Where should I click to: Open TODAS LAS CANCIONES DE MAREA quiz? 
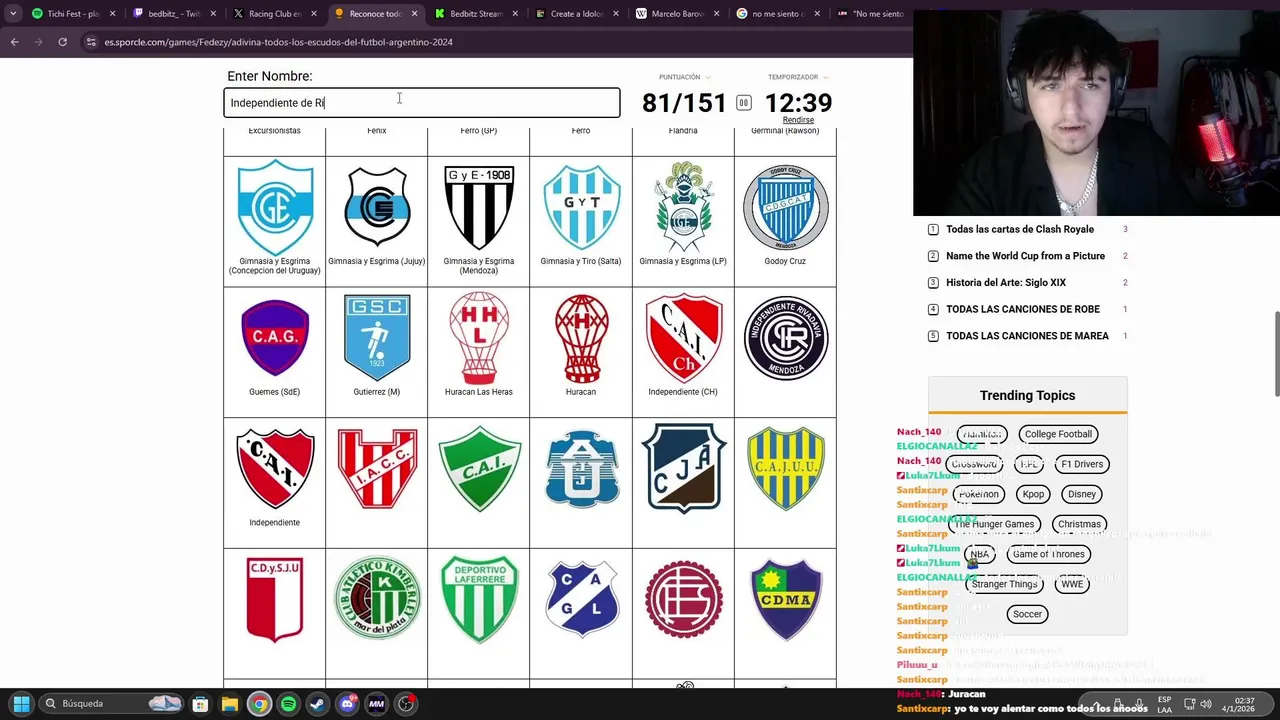pos(1027,336)
